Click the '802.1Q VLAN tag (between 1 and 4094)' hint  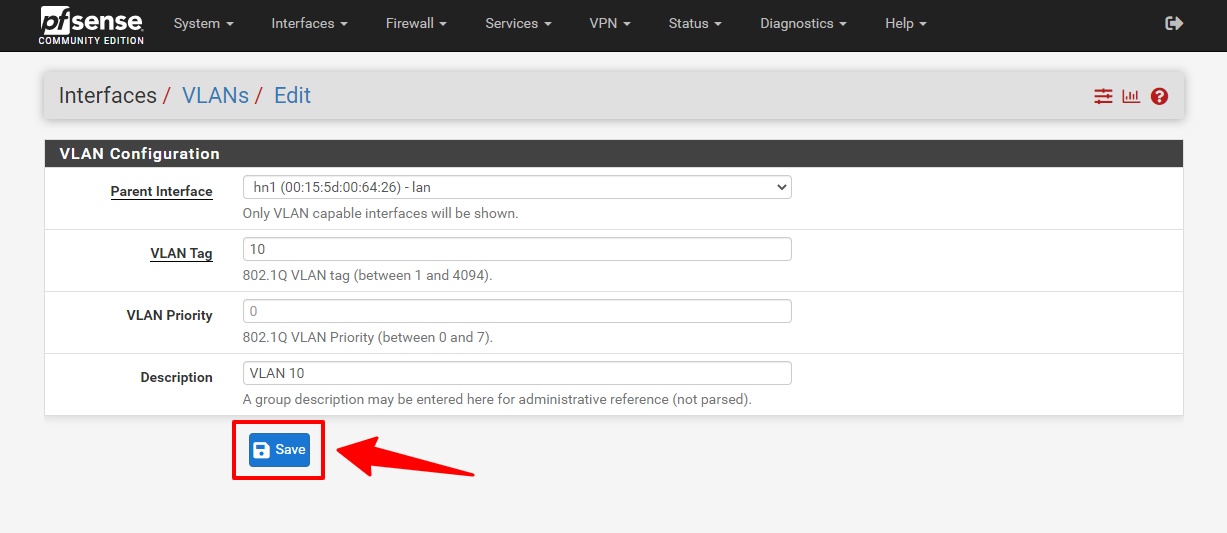click(367, 275)
